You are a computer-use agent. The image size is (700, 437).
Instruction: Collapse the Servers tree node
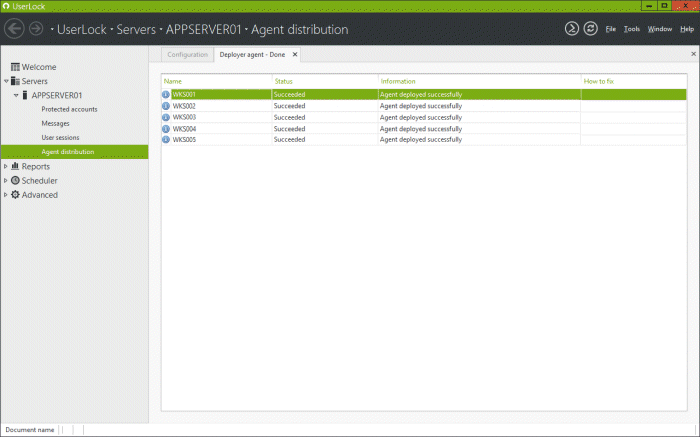click(x=6, y=81)
